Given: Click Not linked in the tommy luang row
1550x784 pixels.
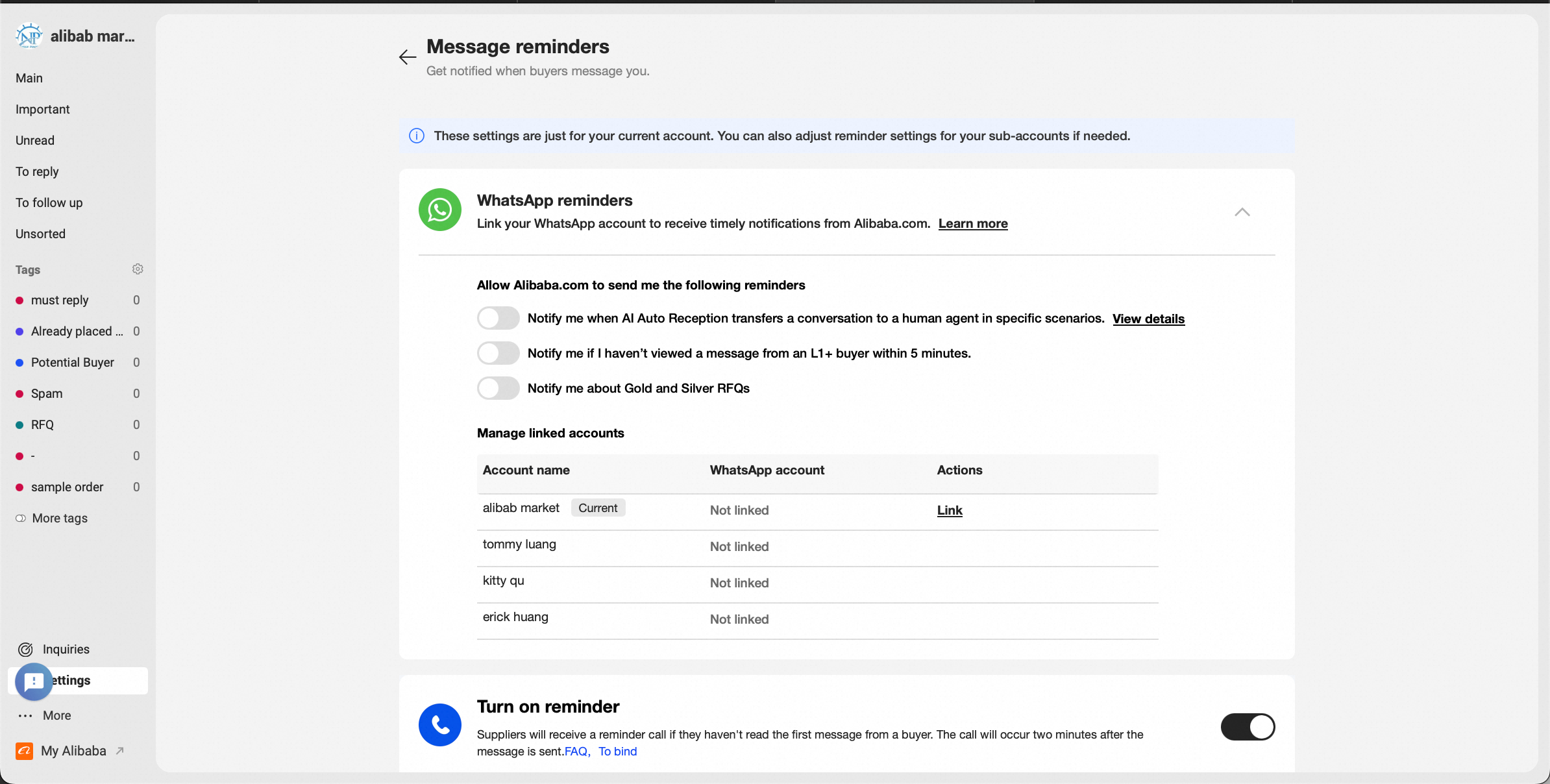Looking at the screenshot, I should pos(739,546).
